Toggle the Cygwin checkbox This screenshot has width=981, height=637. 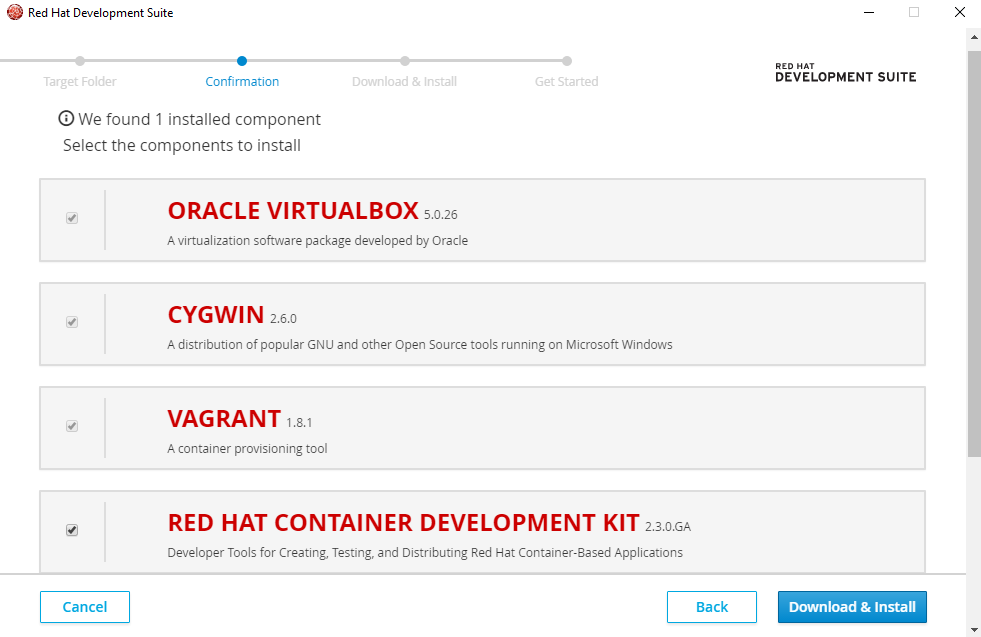(72, 322)
